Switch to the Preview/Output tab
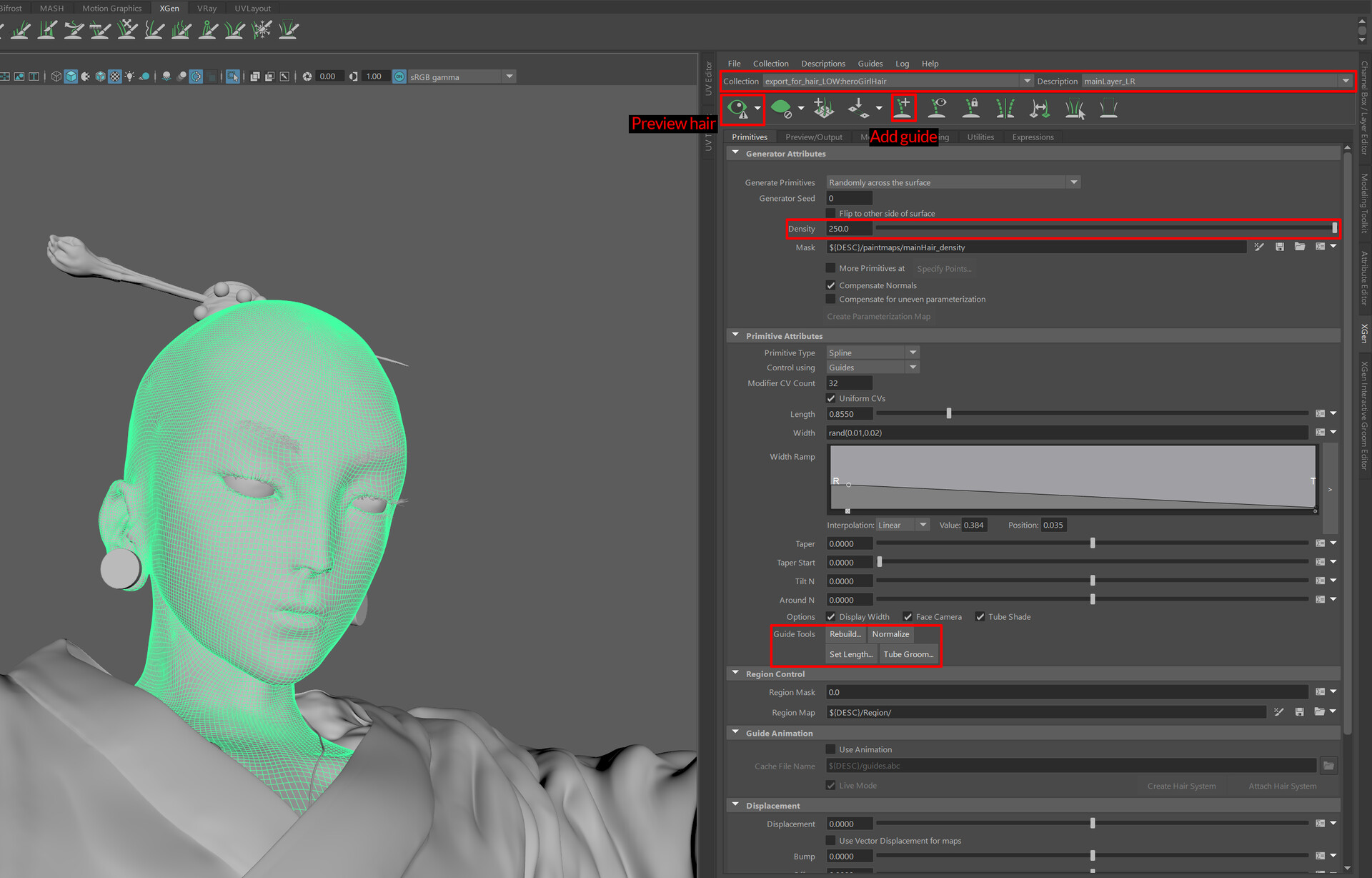The width and height of the screenshot is (1372, 878). coord(813,137)
